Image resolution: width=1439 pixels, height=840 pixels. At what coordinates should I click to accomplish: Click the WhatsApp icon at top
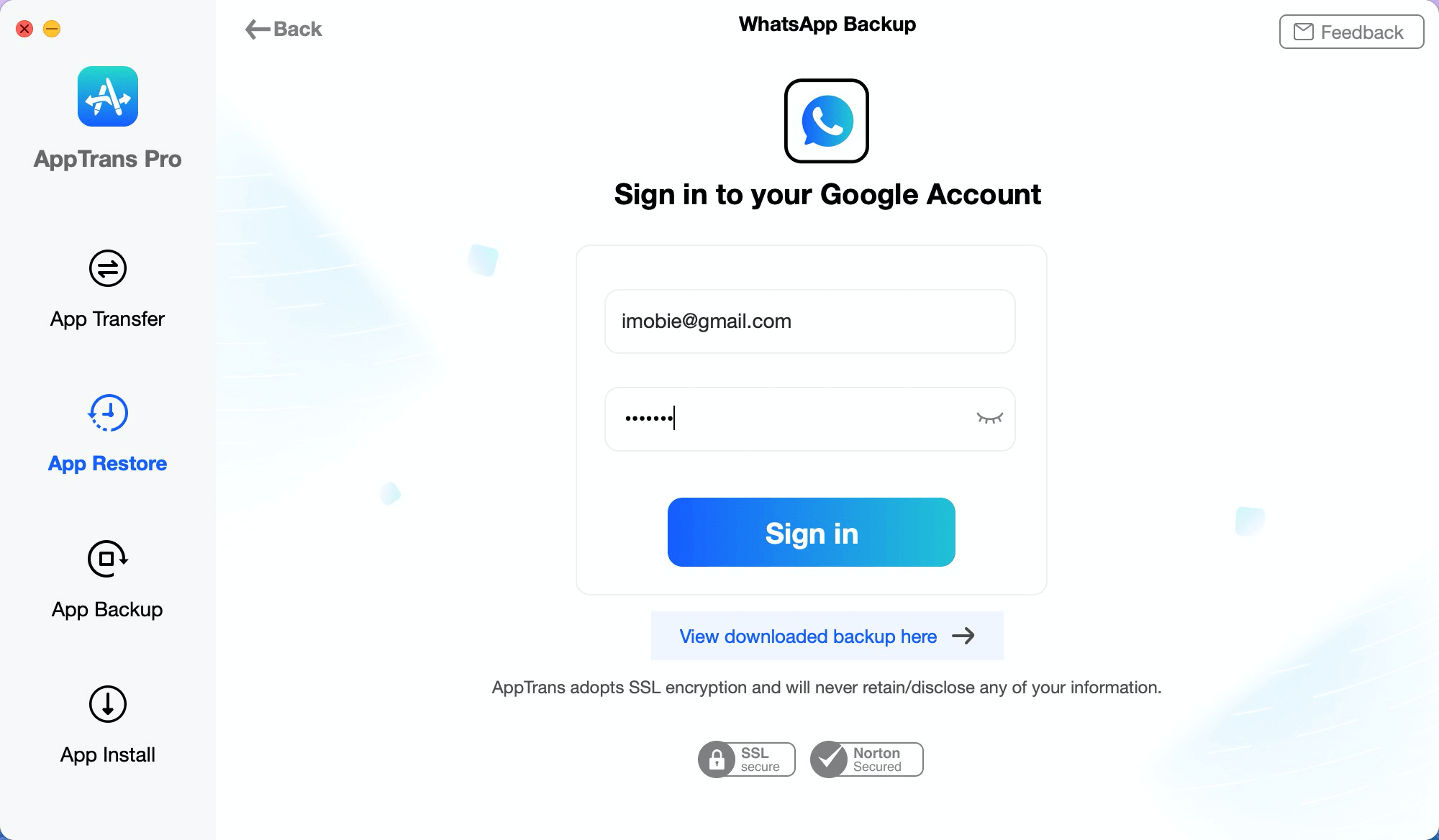point(827,121)
